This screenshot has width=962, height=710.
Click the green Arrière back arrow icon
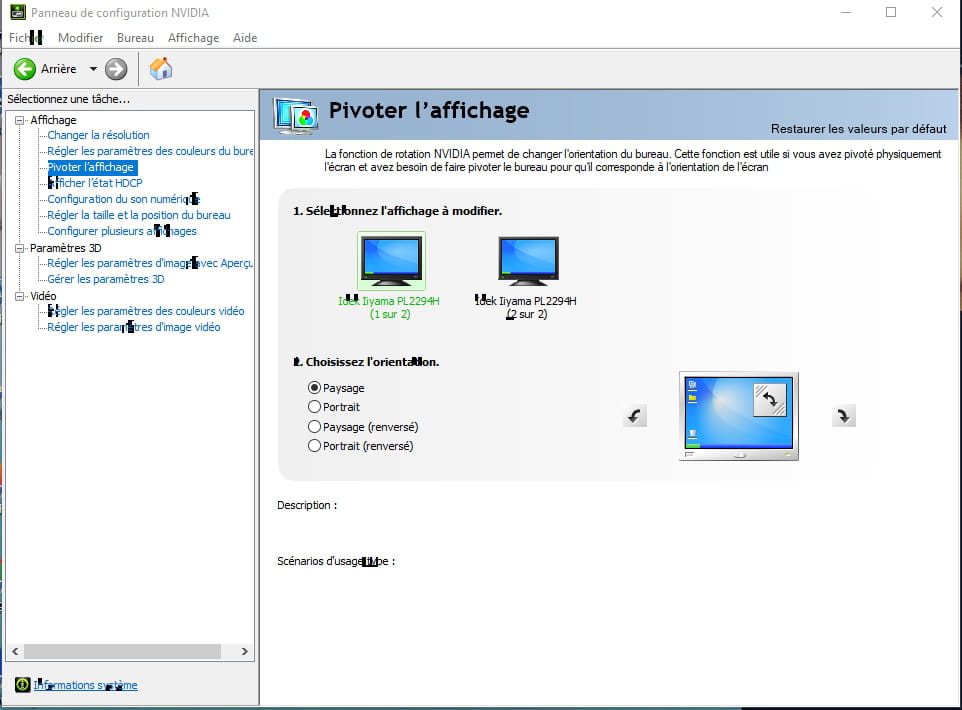[25, 69]
